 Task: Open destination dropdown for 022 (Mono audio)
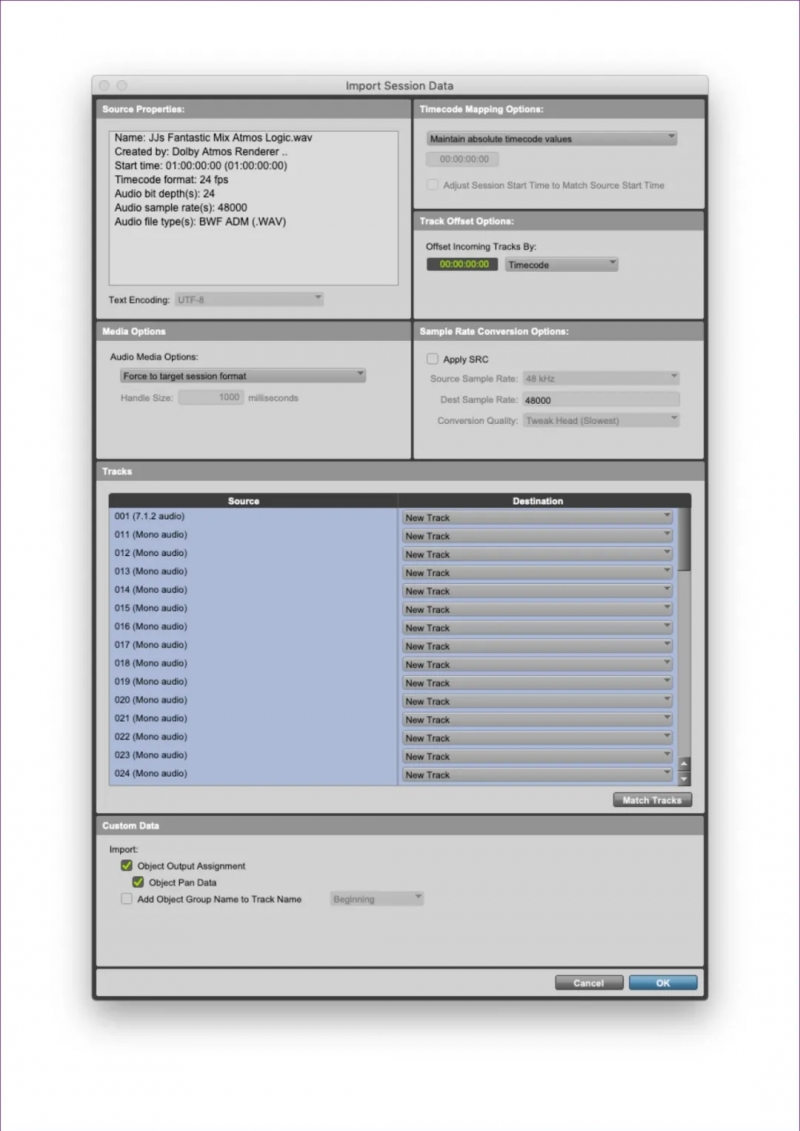[x=537, y=738]
